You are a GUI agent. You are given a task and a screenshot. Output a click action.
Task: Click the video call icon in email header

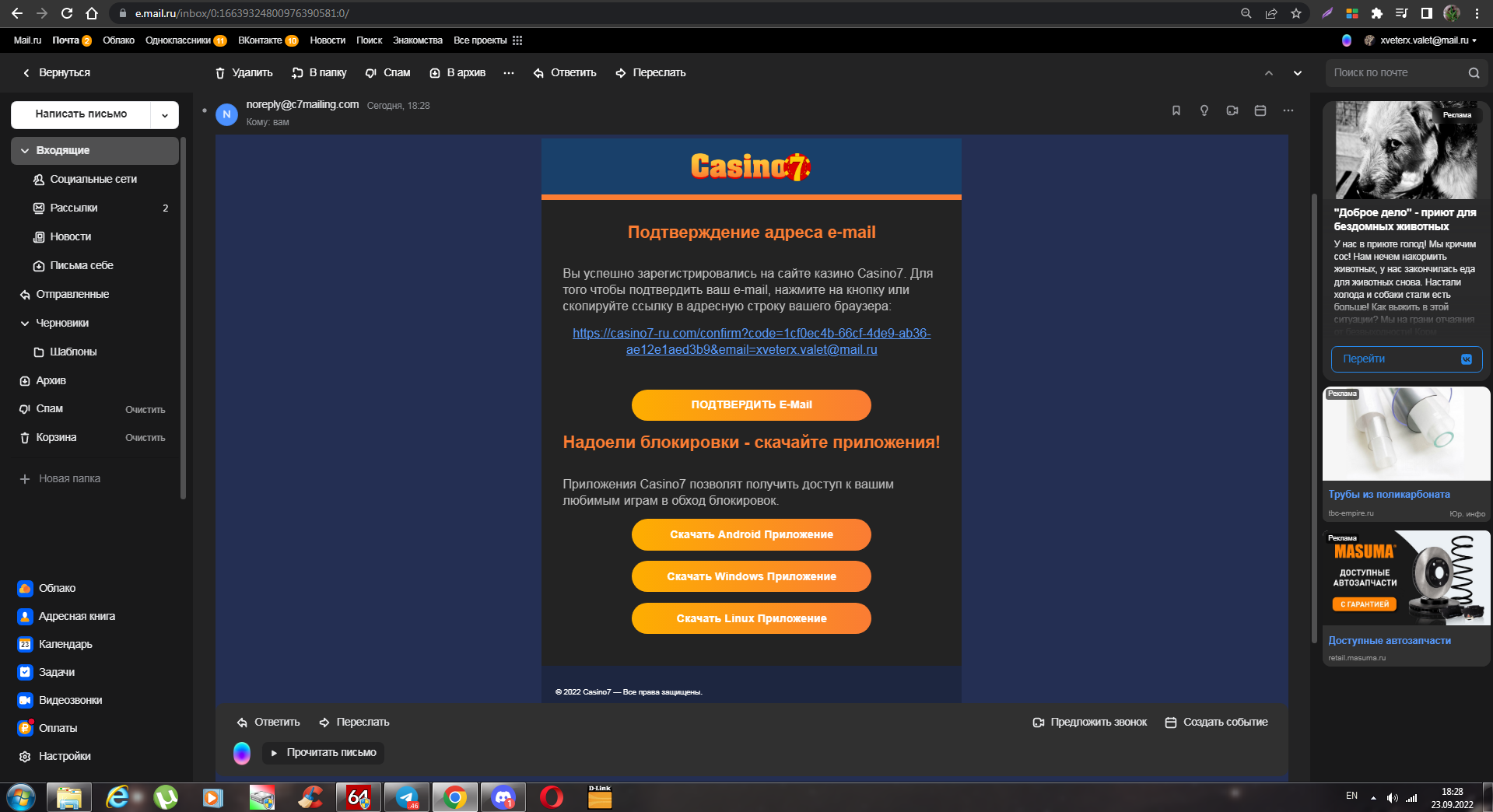coord(1232,110)
